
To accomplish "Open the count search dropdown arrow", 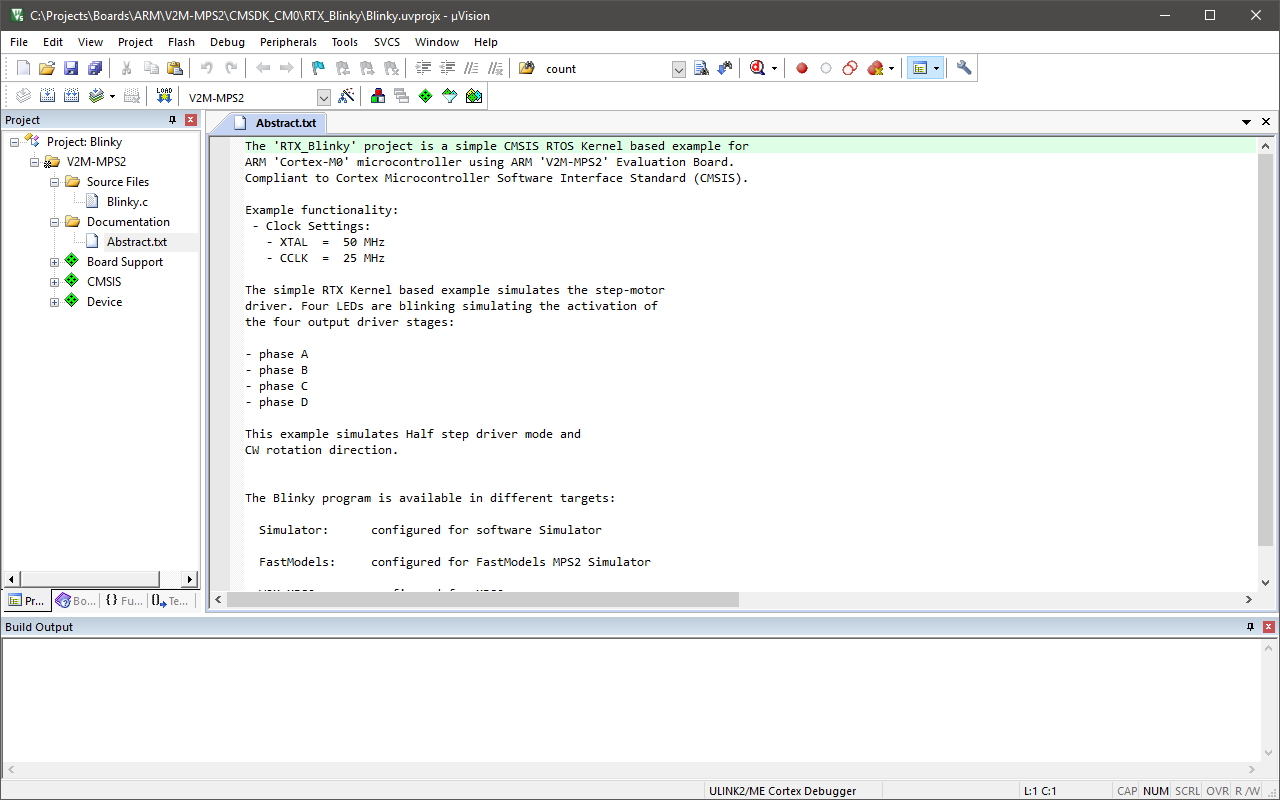I will click(679, 69).
